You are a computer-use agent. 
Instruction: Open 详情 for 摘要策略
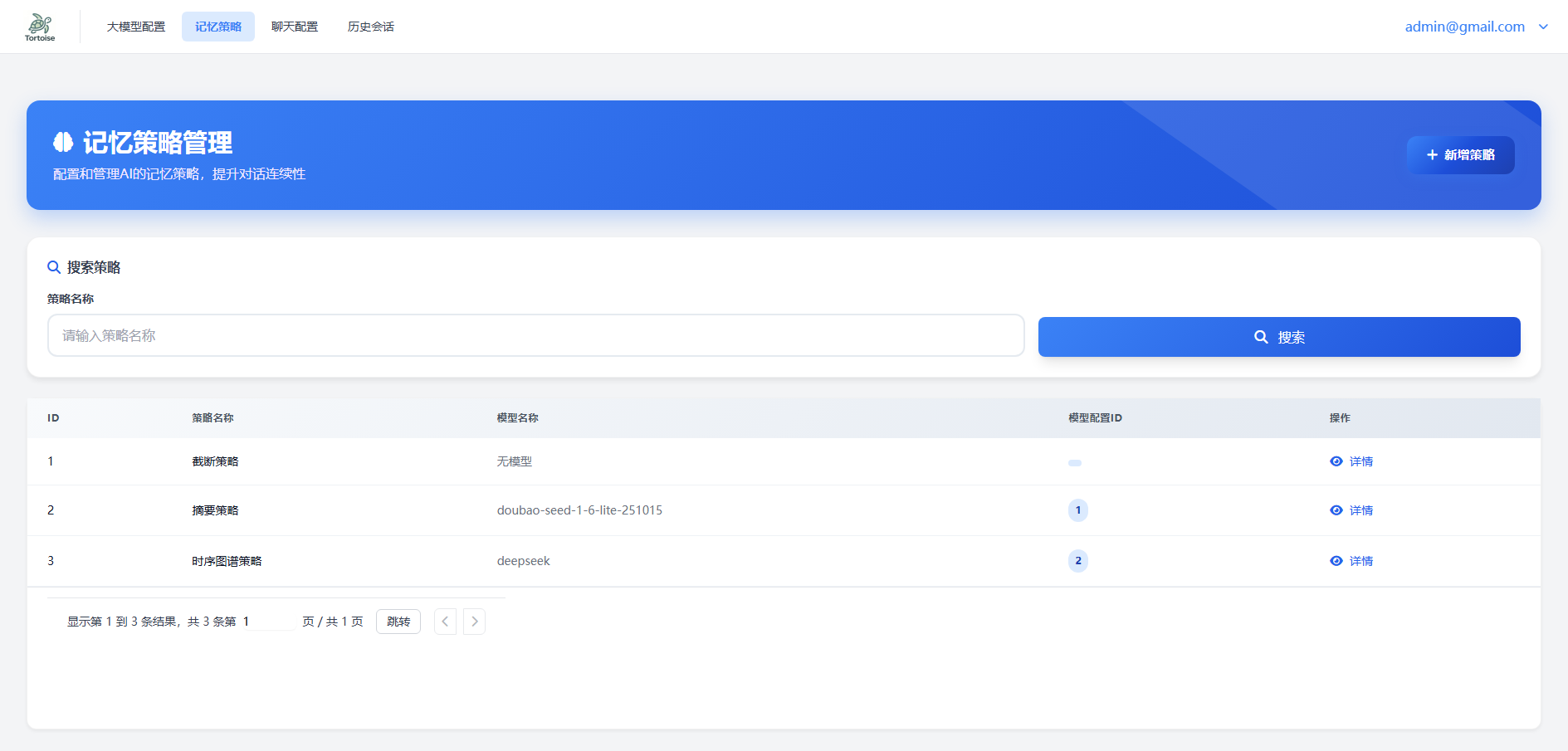(1361, 510)
